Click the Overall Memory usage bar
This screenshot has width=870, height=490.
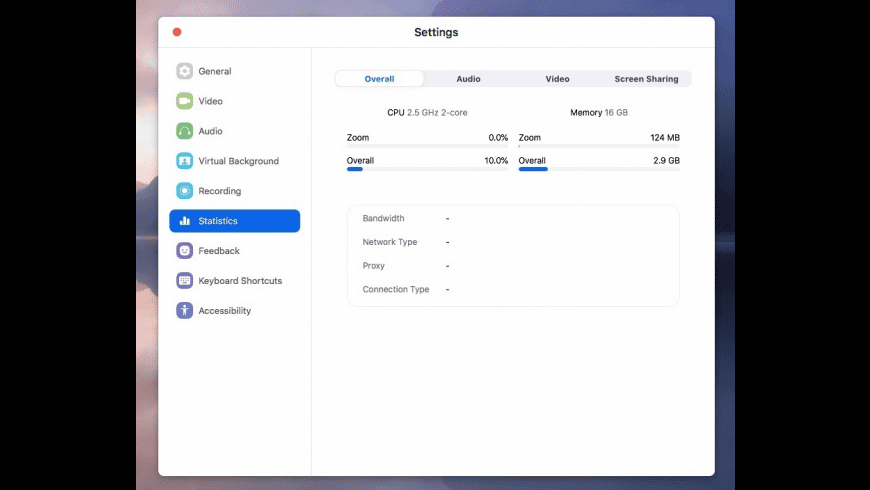(598, 169)
